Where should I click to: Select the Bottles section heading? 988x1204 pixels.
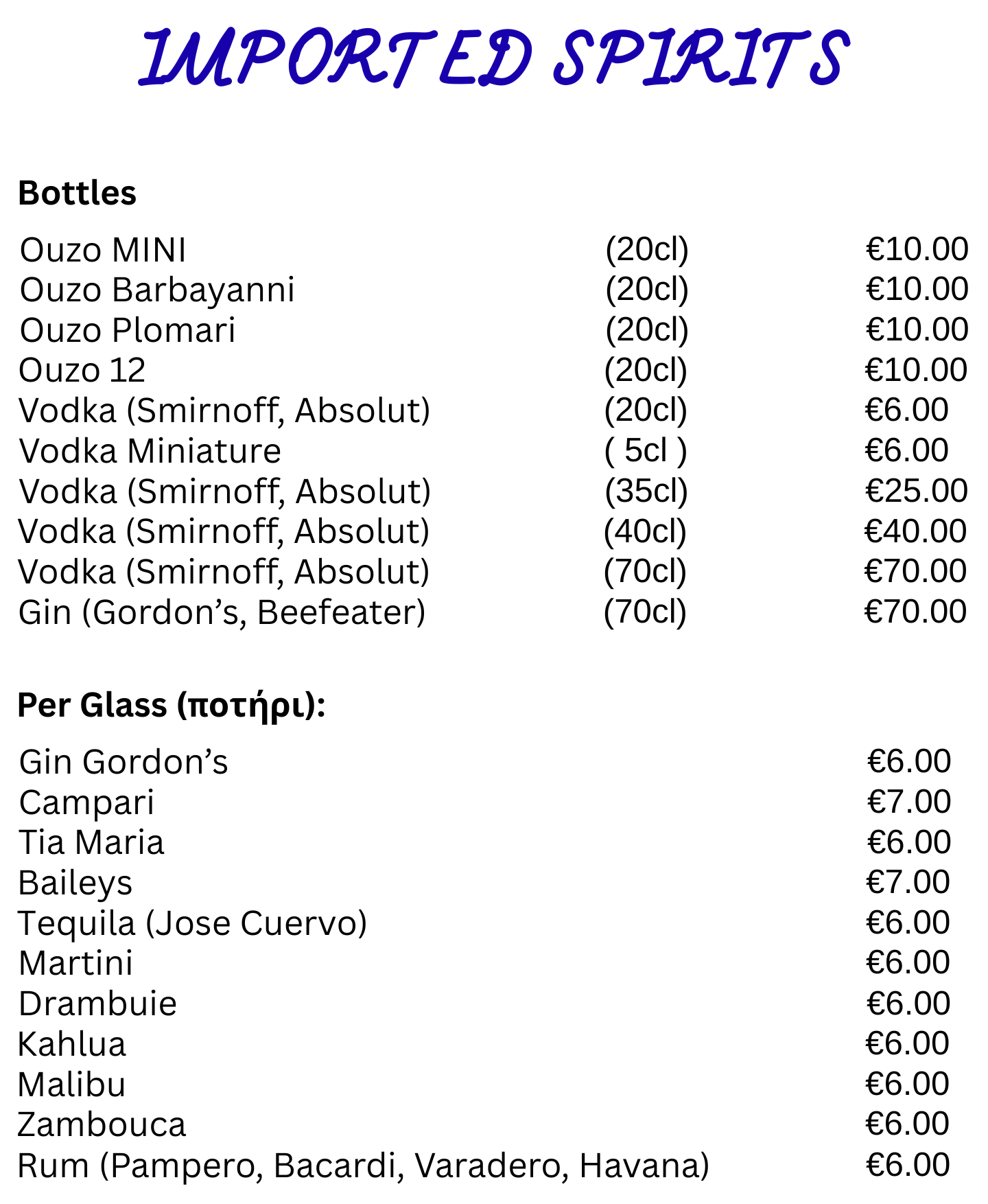click(78, 193)
